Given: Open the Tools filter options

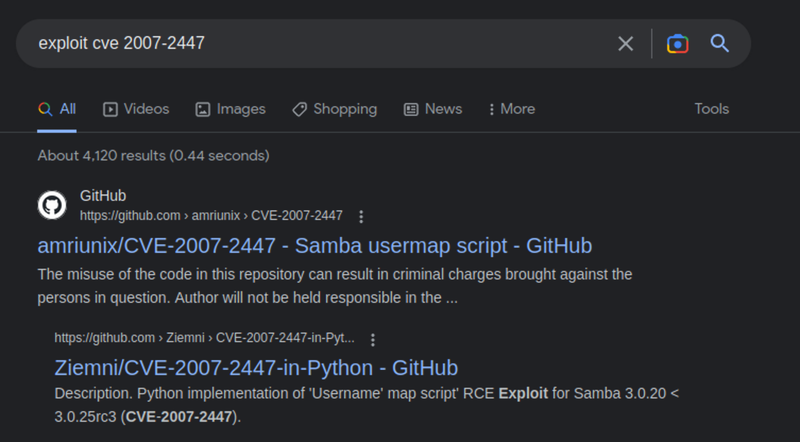Looking at the screenshot, I should (711, 109).
